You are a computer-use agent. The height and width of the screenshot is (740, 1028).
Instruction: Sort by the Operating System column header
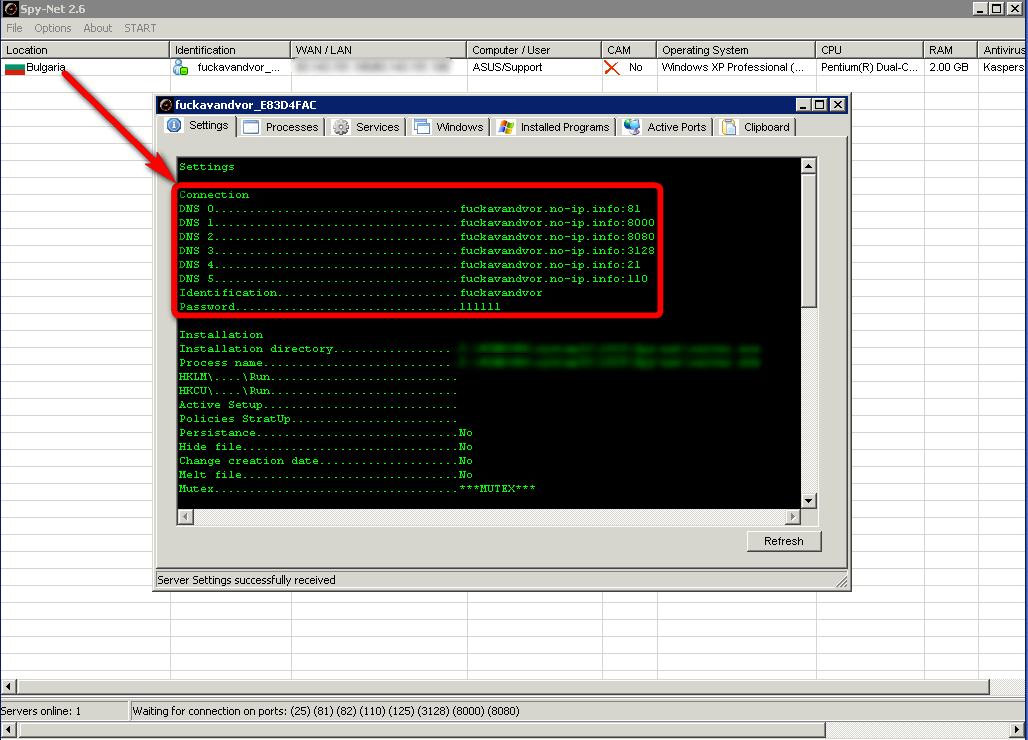736,50
